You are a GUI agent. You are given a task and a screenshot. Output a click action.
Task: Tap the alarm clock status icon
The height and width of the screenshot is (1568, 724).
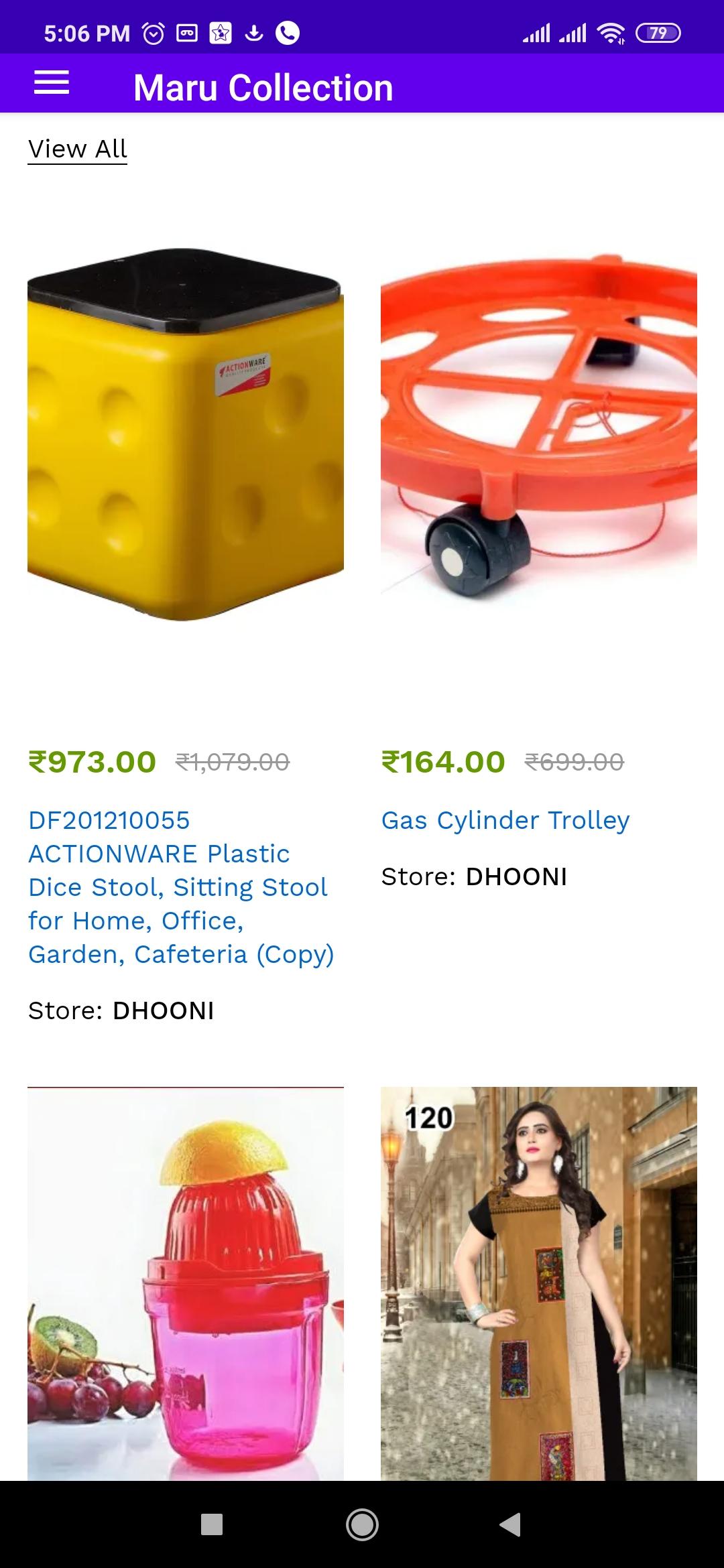(154, 33)
